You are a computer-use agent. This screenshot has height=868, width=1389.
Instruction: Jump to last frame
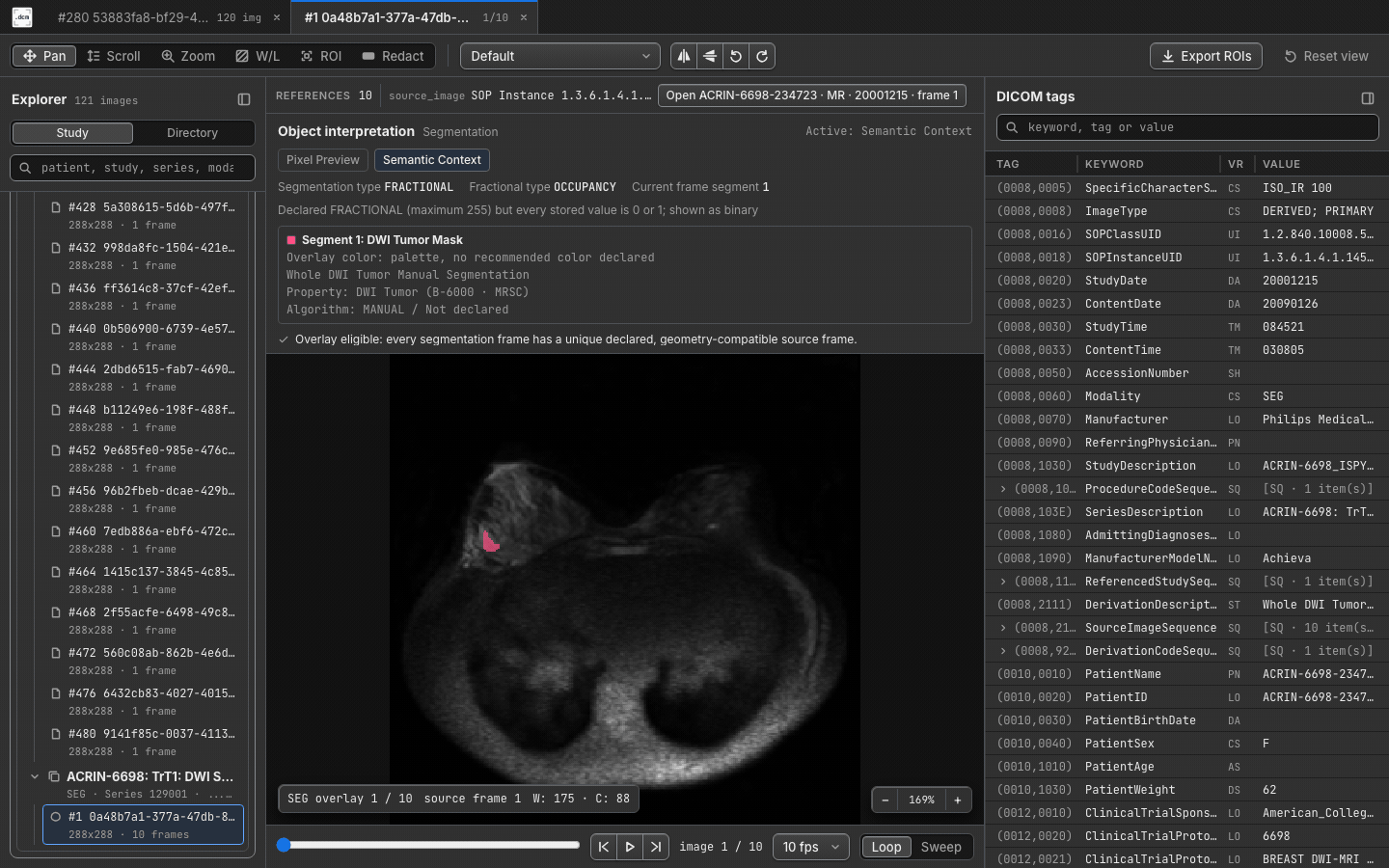click(656, 847)
